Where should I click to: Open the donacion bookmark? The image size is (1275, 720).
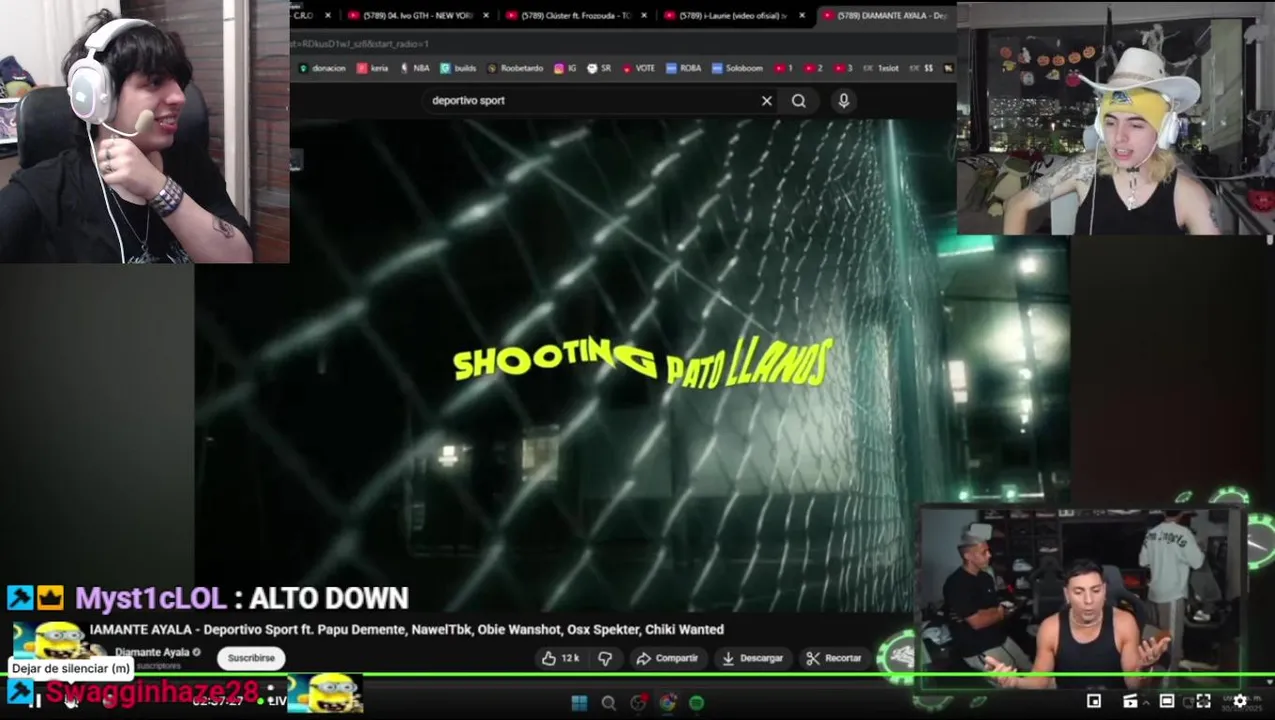click(322, 68)
